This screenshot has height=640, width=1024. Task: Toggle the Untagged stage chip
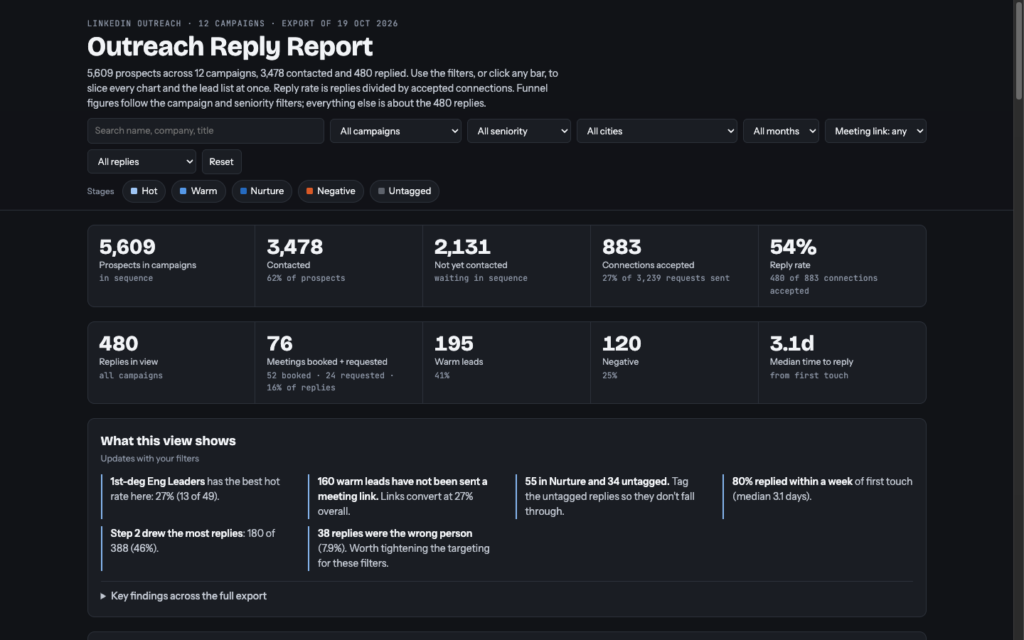point(404,191)
